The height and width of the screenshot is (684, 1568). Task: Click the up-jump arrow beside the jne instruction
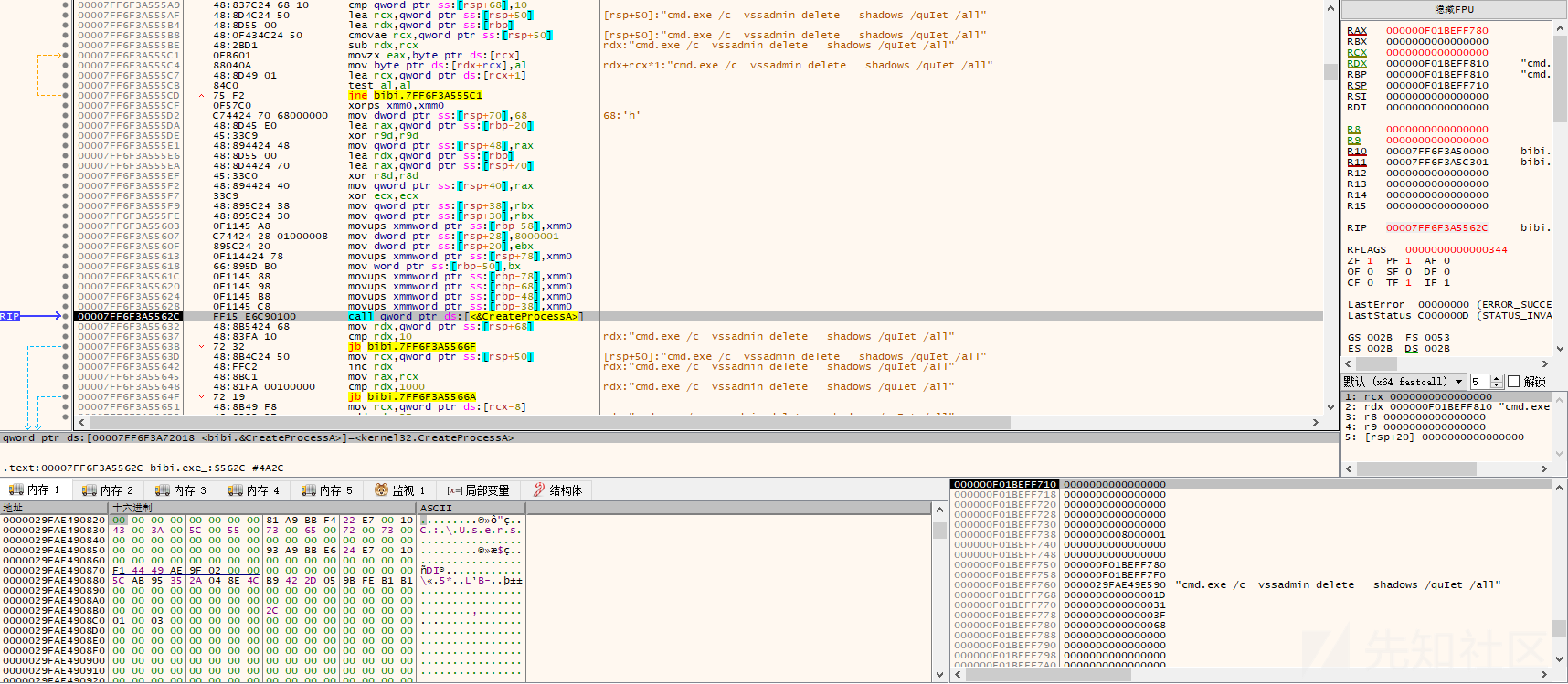tap(201, 95)
